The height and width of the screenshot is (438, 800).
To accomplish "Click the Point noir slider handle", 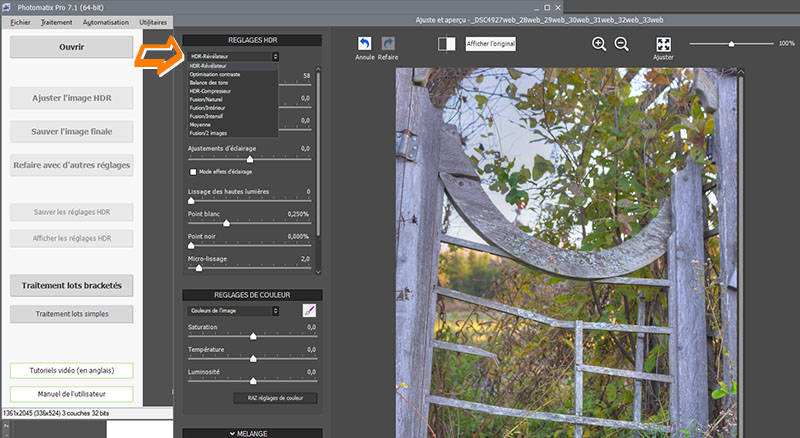I will [191, 246].
